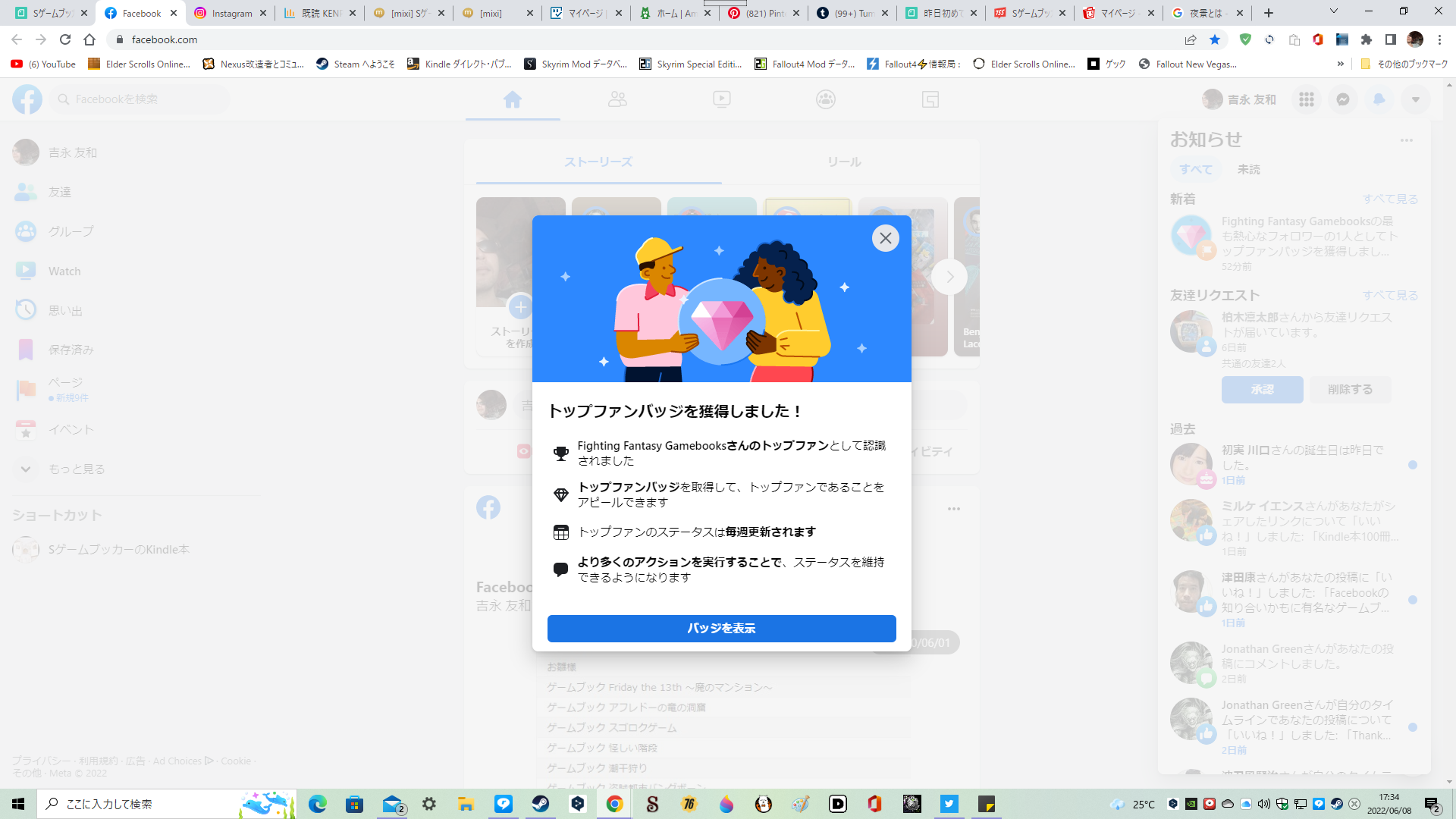Viewport: 1456px width, 819px height.
Task: Open the tab search dropdown arrow
Action: click(1334, 11)
